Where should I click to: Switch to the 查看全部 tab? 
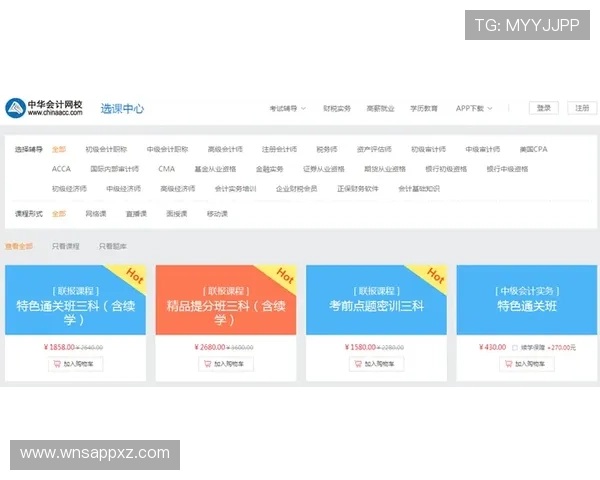tap(19, 246)
